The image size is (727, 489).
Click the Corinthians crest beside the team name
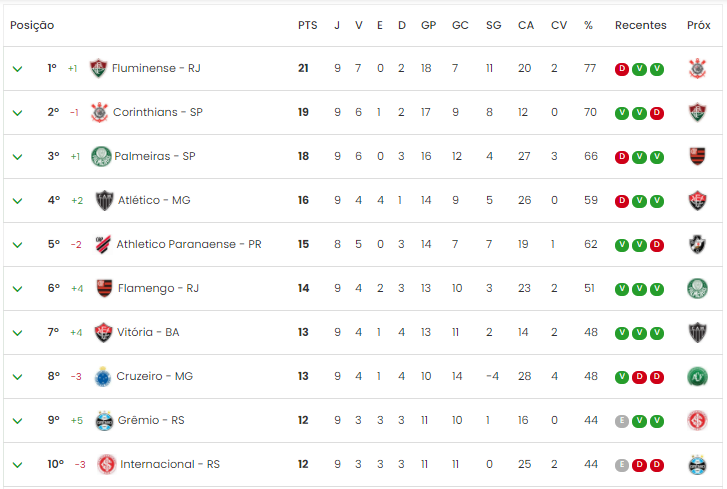99,112
